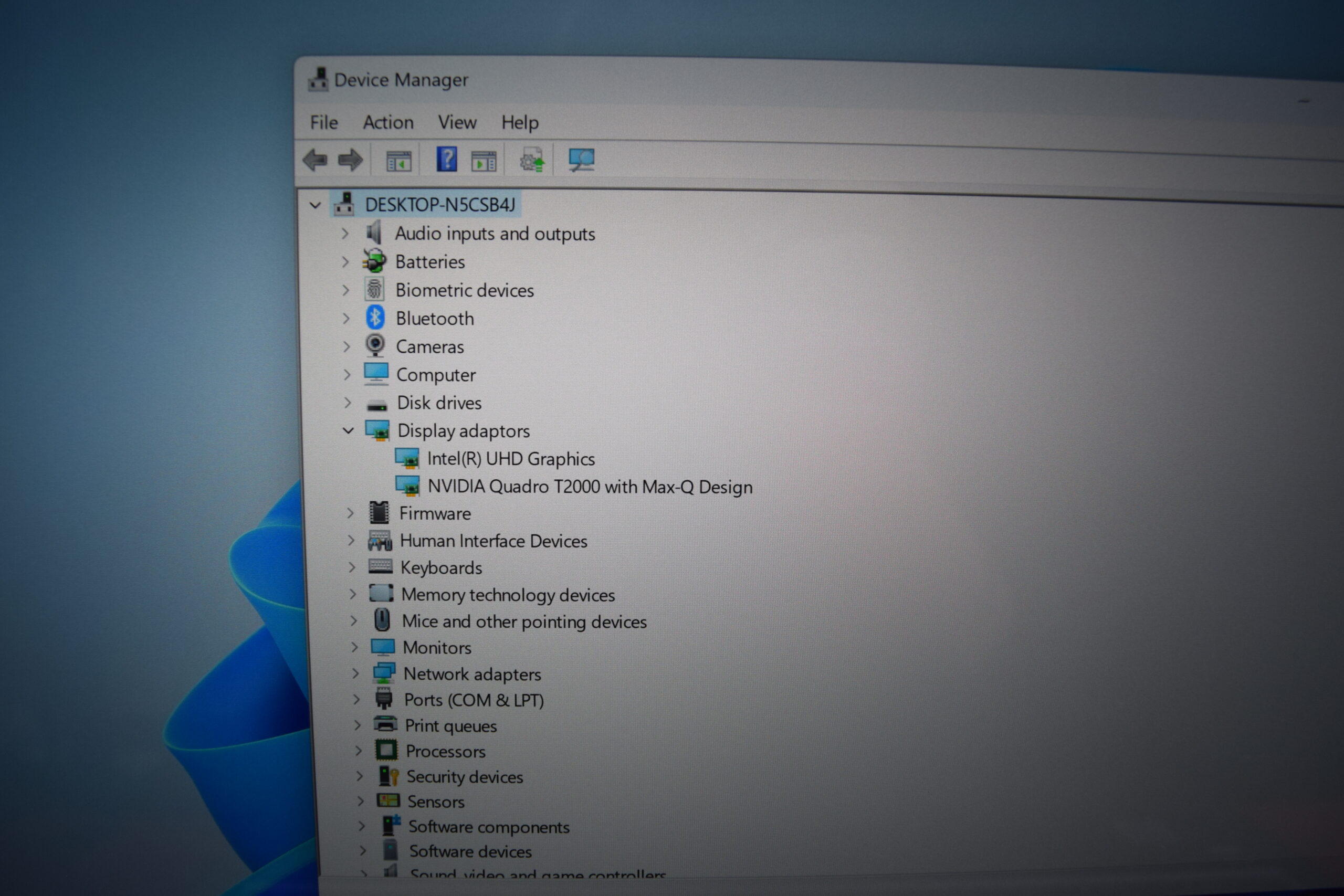Collapse the DESKTOP-N5CSB4J root node
1344x896 pixels.
(x=316, y=205)
